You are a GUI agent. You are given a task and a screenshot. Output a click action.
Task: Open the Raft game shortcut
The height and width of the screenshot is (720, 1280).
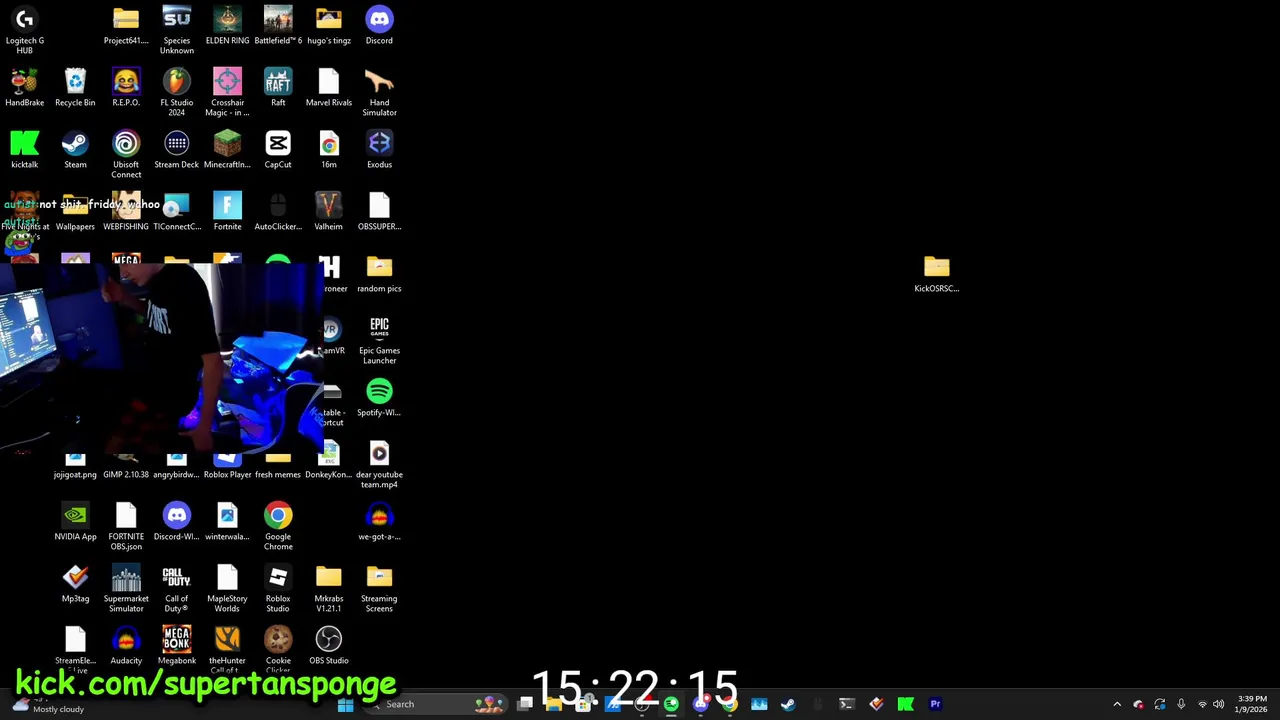(278, 88)
